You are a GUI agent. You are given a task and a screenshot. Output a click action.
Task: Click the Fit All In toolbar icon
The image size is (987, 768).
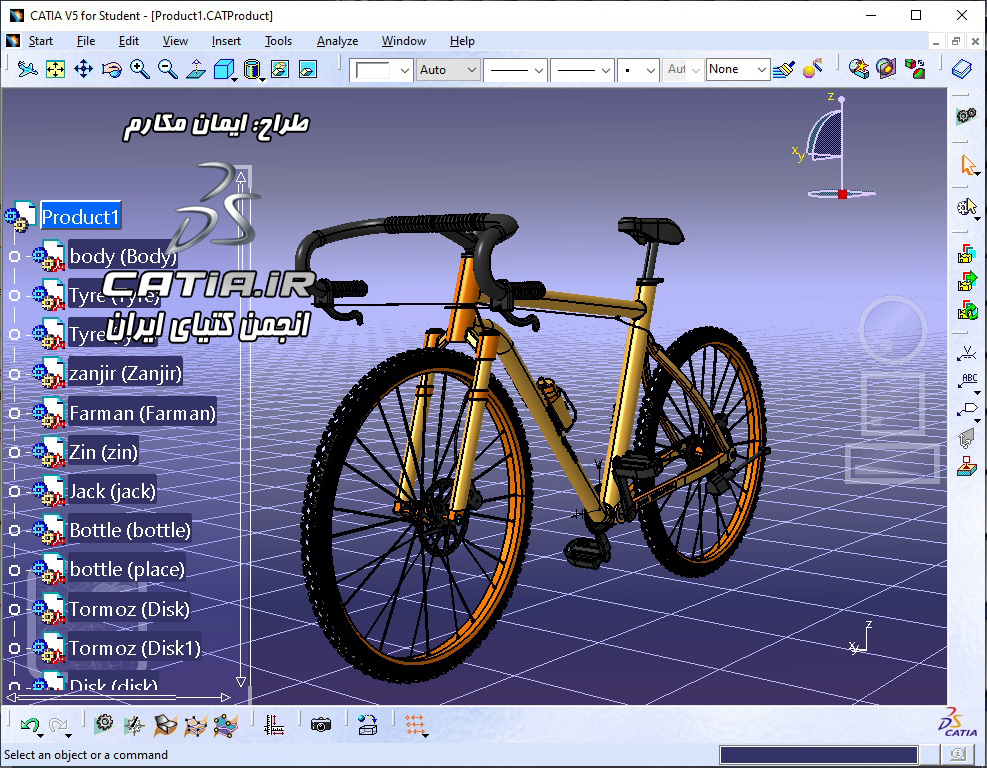[55, 69]
